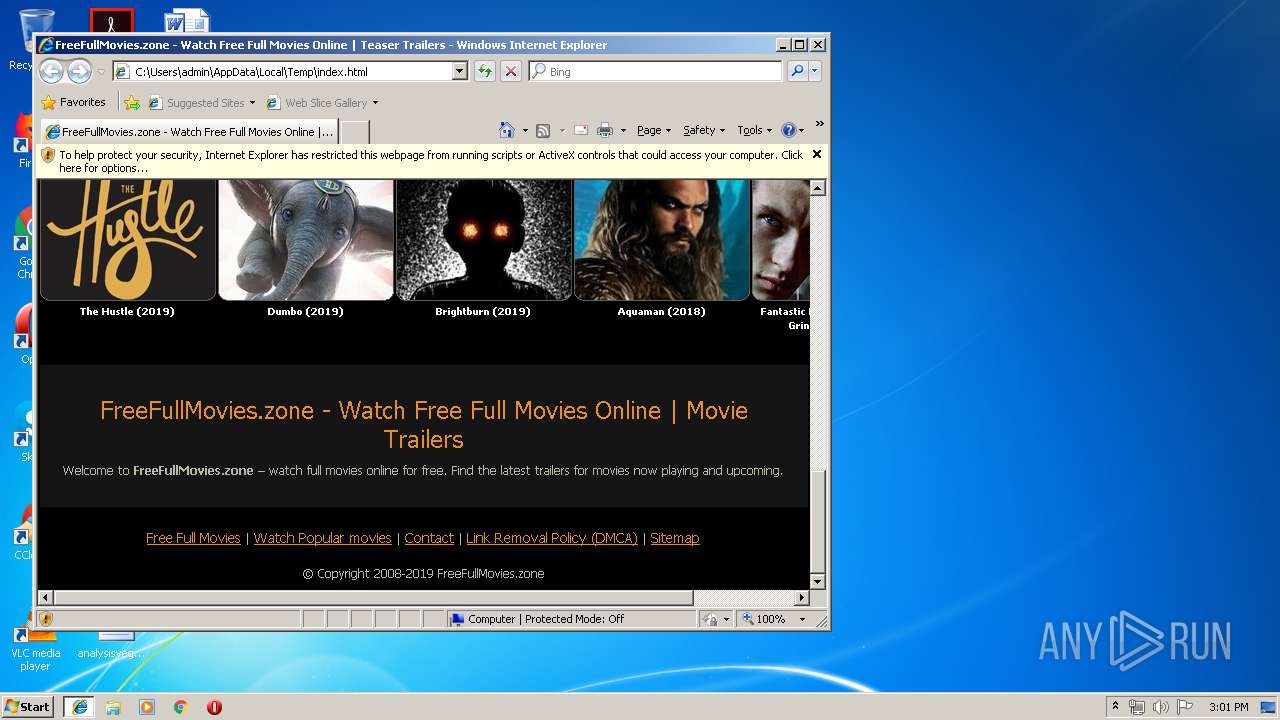Viewport: 1280px width, 720px height.
Task: Expand Web Slice Gallery dropdown
Action: (x=375, y=103)
